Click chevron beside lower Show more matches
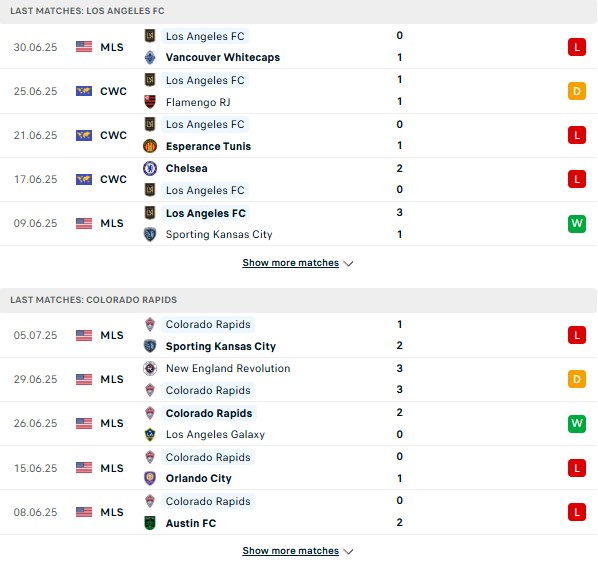Viewport: 598px width, 568px height. (x=348, y=552)
